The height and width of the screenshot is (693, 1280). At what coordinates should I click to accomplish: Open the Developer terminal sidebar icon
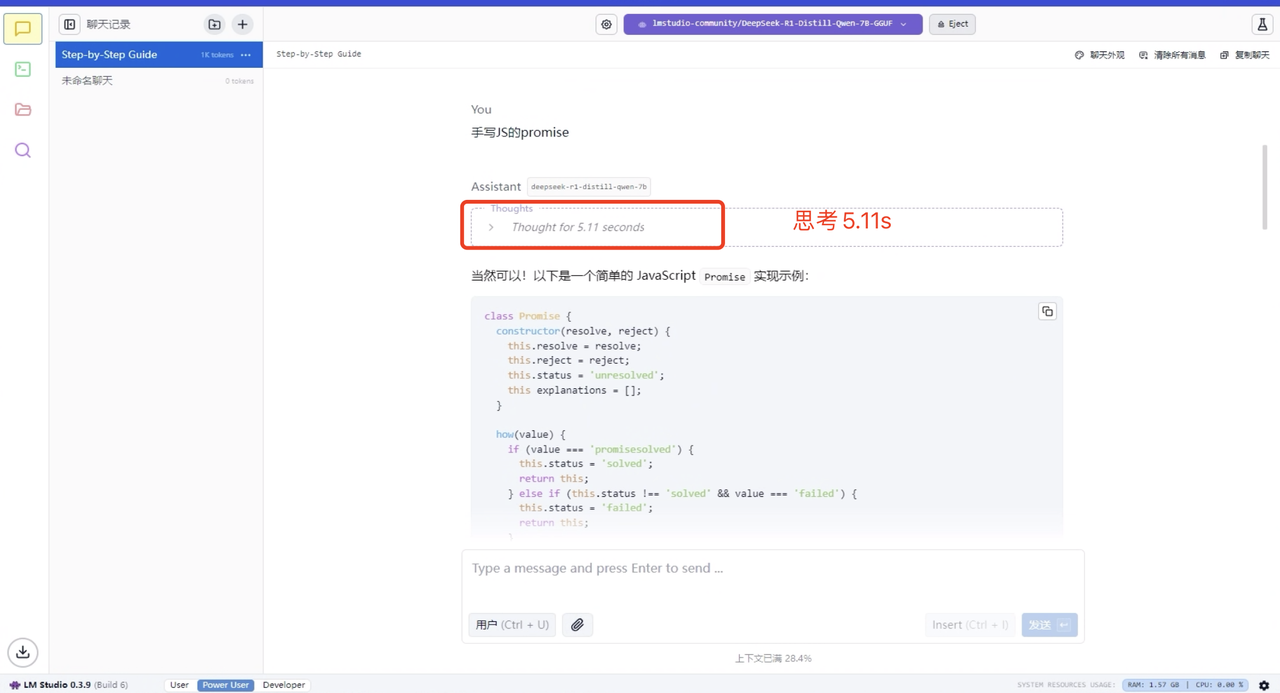(23, 69)
